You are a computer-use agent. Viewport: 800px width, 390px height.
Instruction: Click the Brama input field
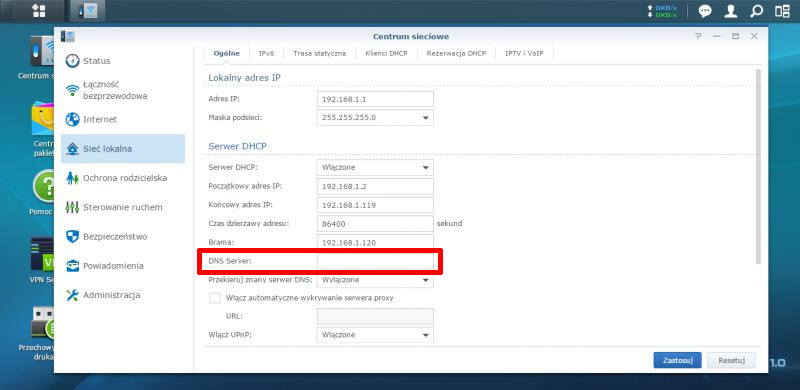click(375, 242)
